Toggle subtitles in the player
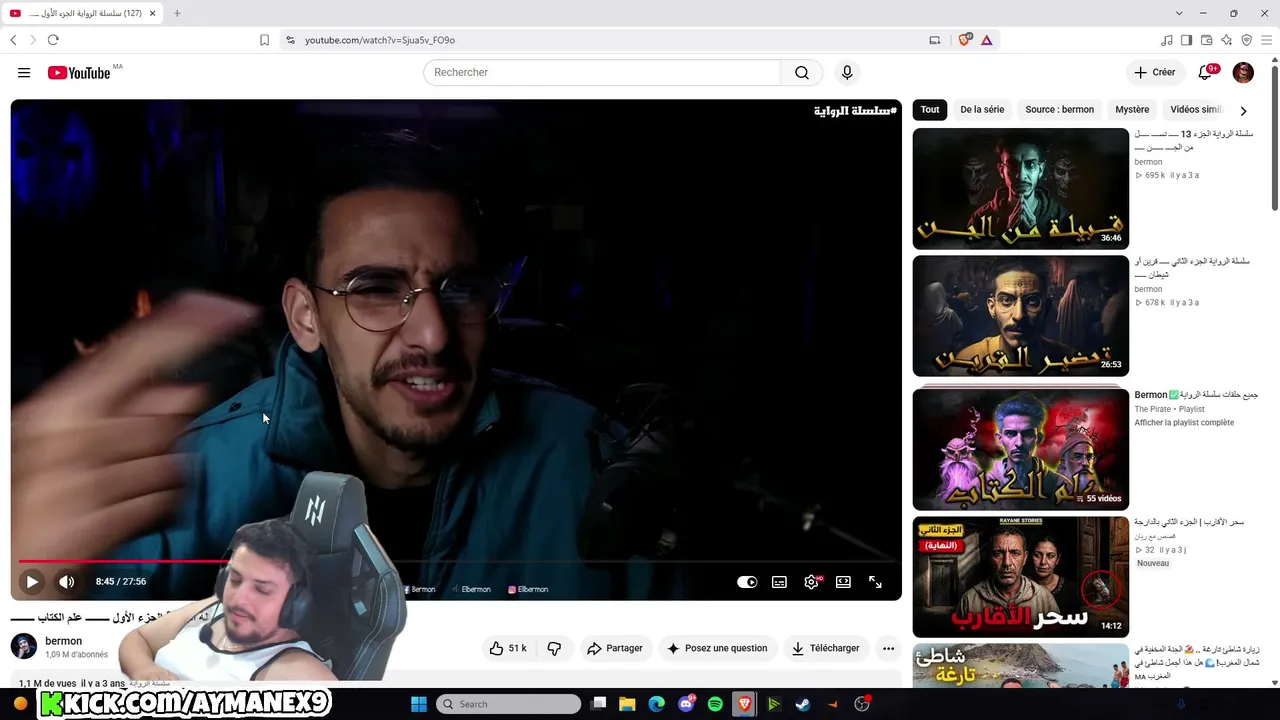1280x720 pixels. (779, 582)
